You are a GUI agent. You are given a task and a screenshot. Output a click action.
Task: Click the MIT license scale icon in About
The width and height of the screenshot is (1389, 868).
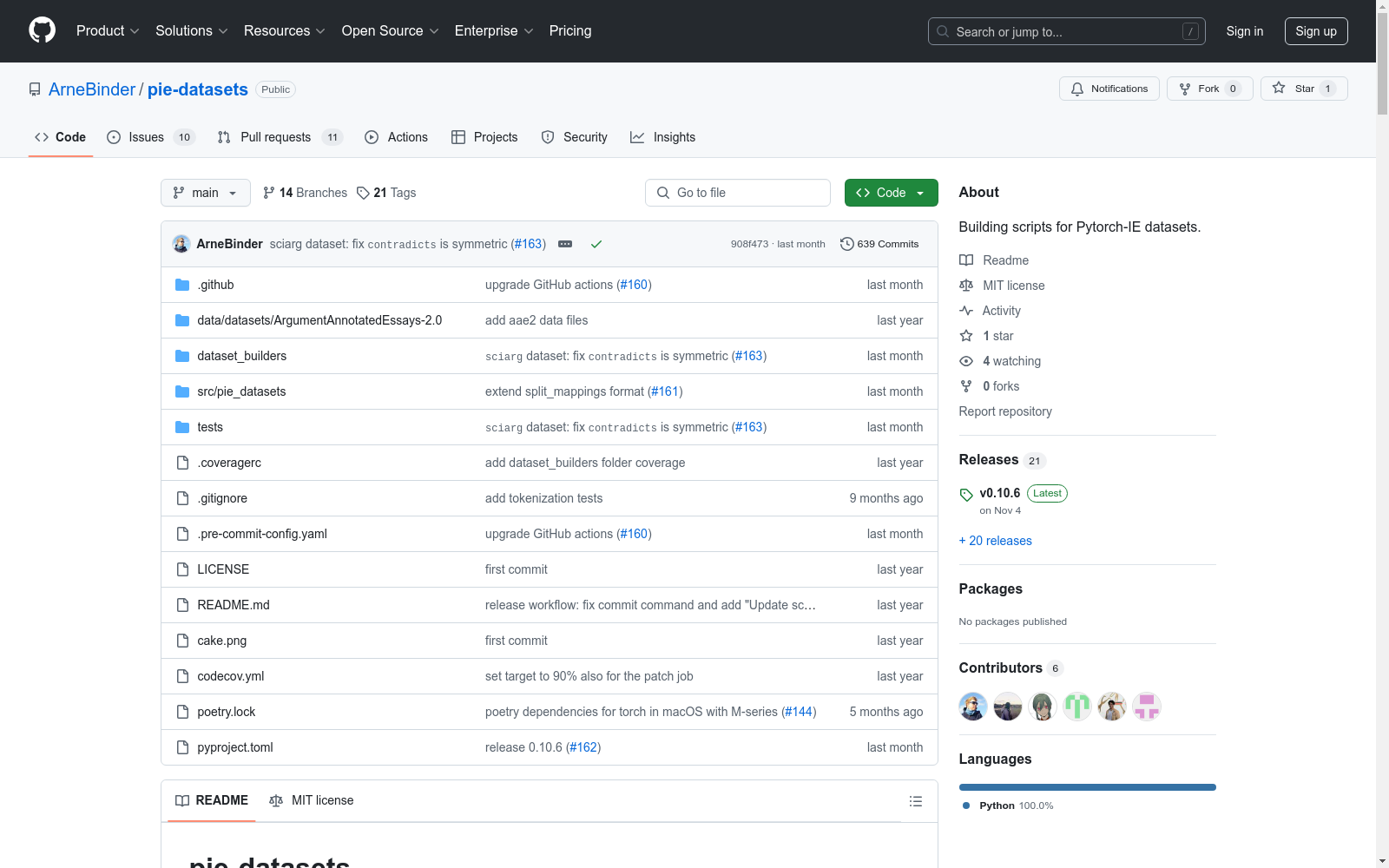(966, 286)
